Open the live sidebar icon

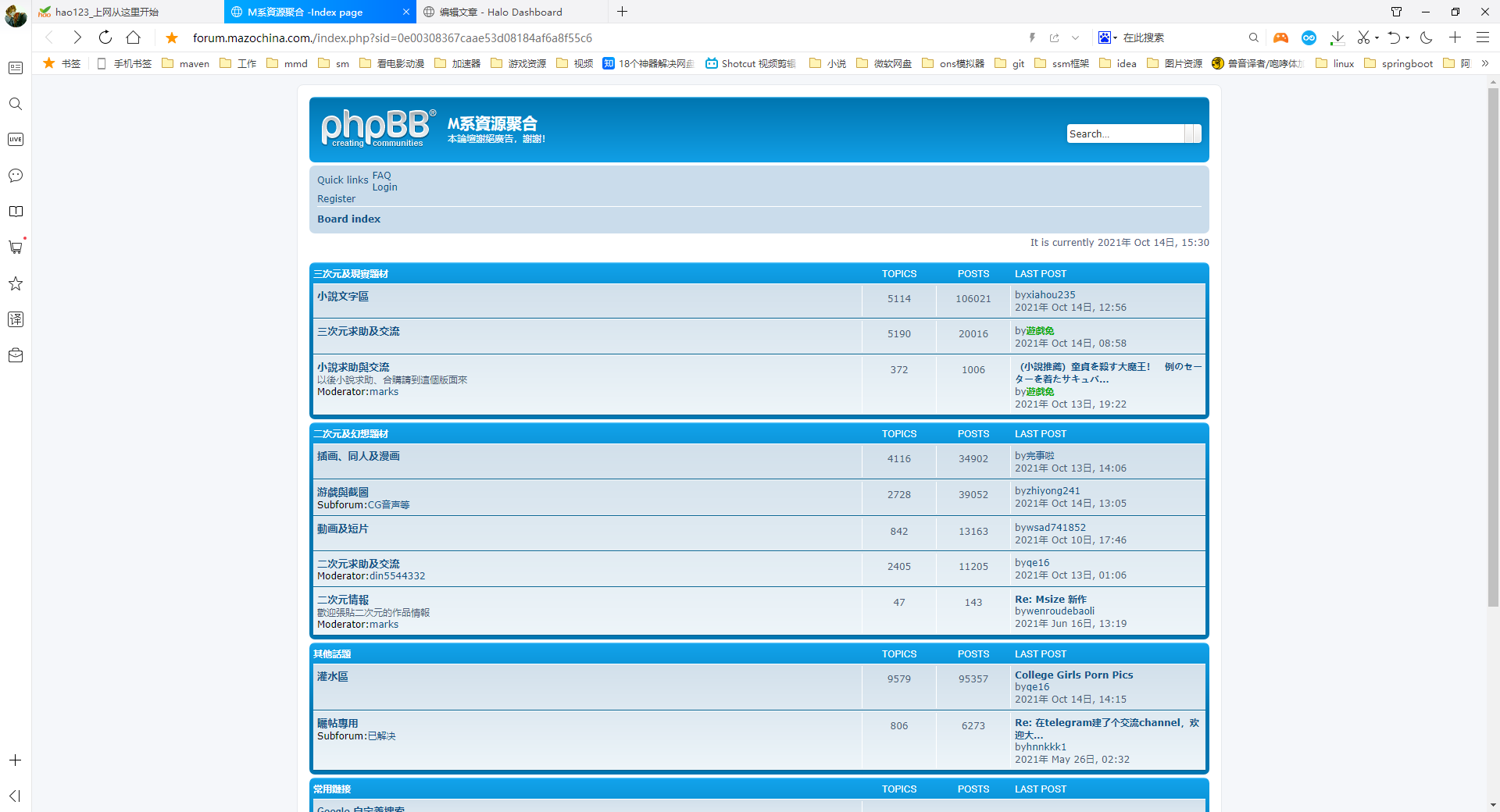(16, 140)
